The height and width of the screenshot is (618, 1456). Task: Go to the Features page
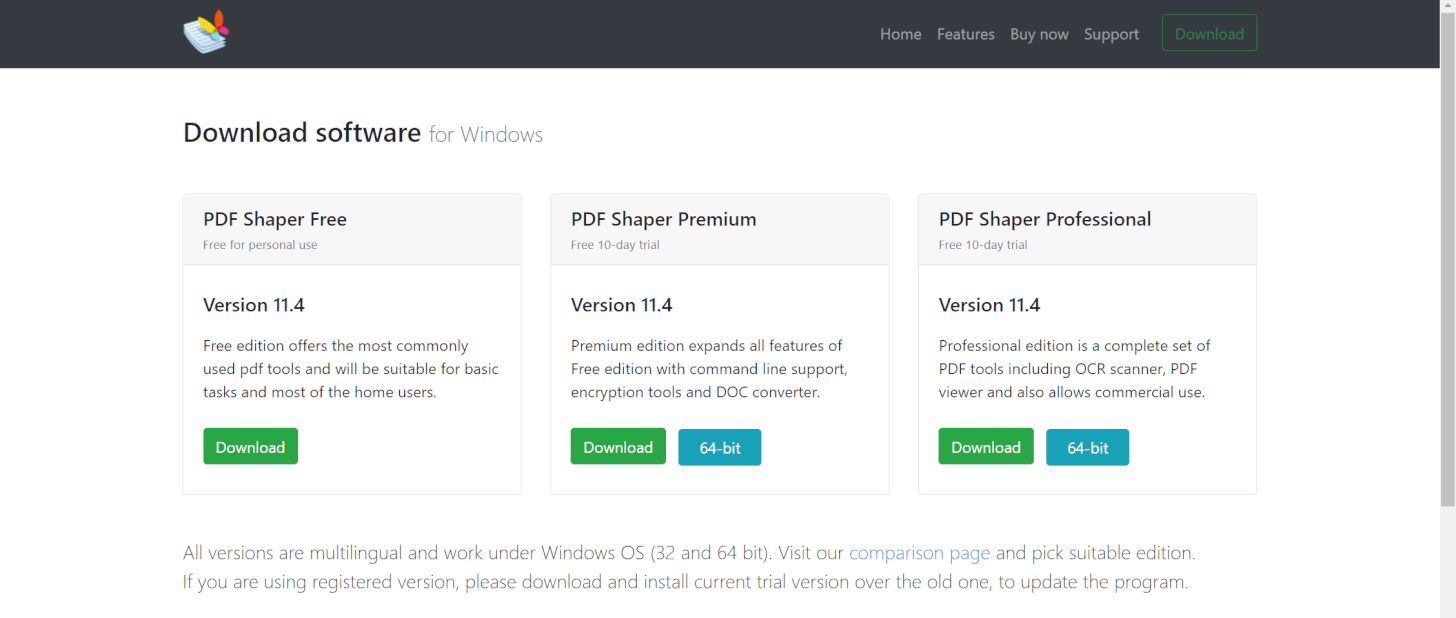[x=966, y=34]
